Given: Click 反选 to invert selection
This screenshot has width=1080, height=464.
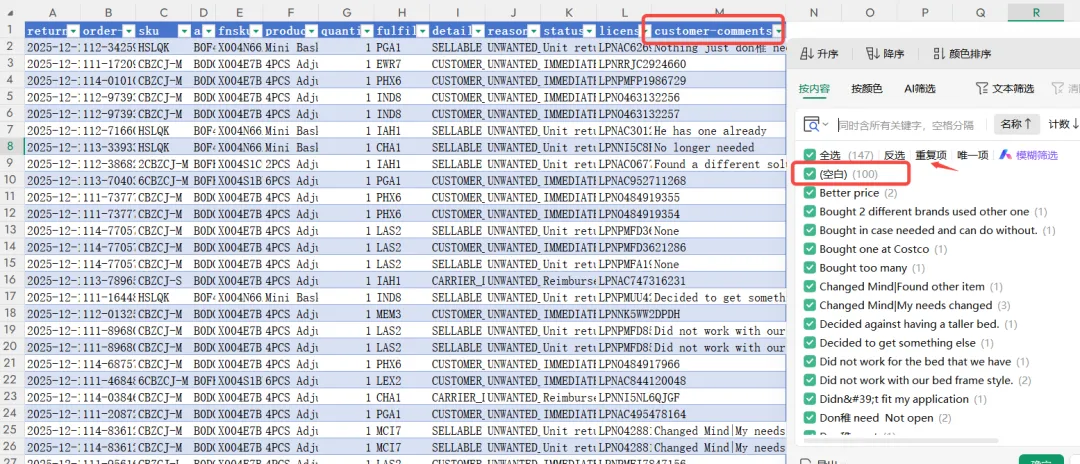Looking at the screenshot, I should (x=894, y=155).
